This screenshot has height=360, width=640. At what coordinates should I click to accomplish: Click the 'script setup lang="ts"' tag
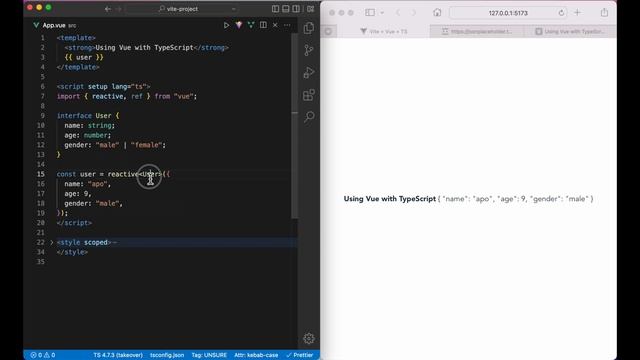[103, 87]
